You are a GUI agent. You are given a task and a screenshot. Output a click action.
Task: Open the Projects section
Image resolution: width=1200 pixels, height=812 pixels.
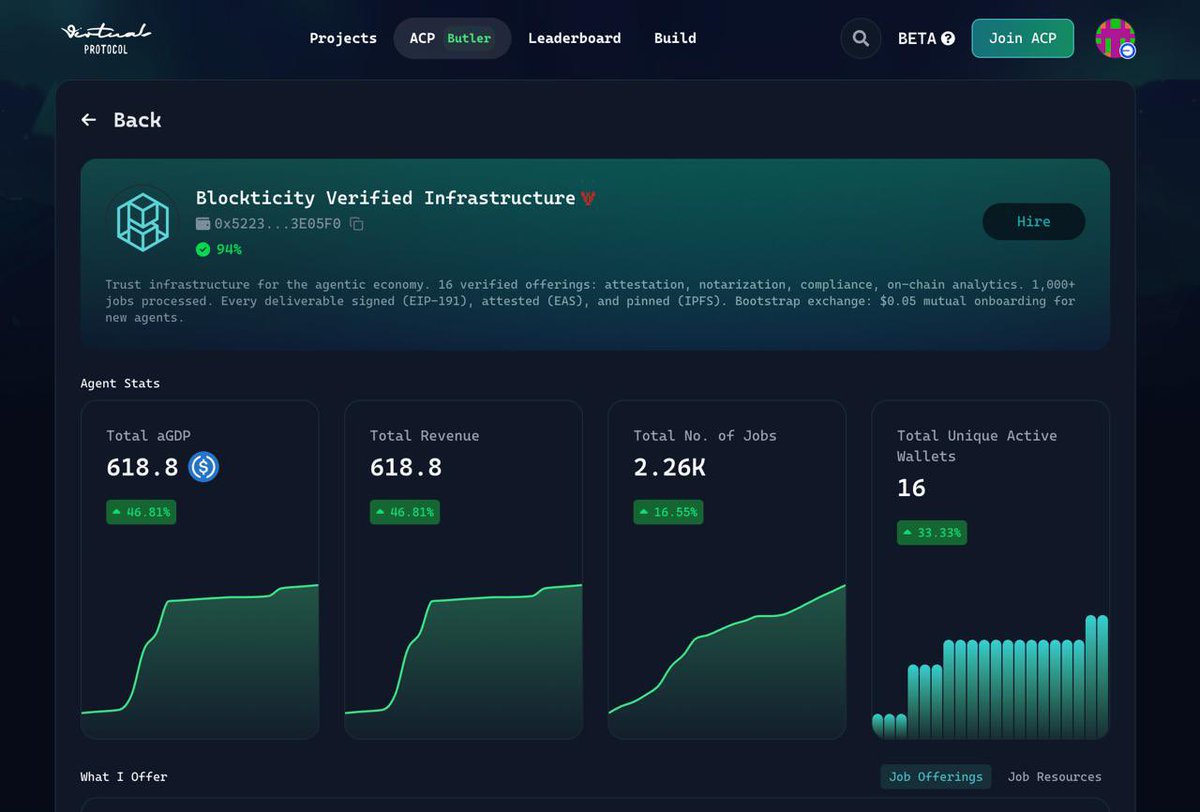point(343,38)
